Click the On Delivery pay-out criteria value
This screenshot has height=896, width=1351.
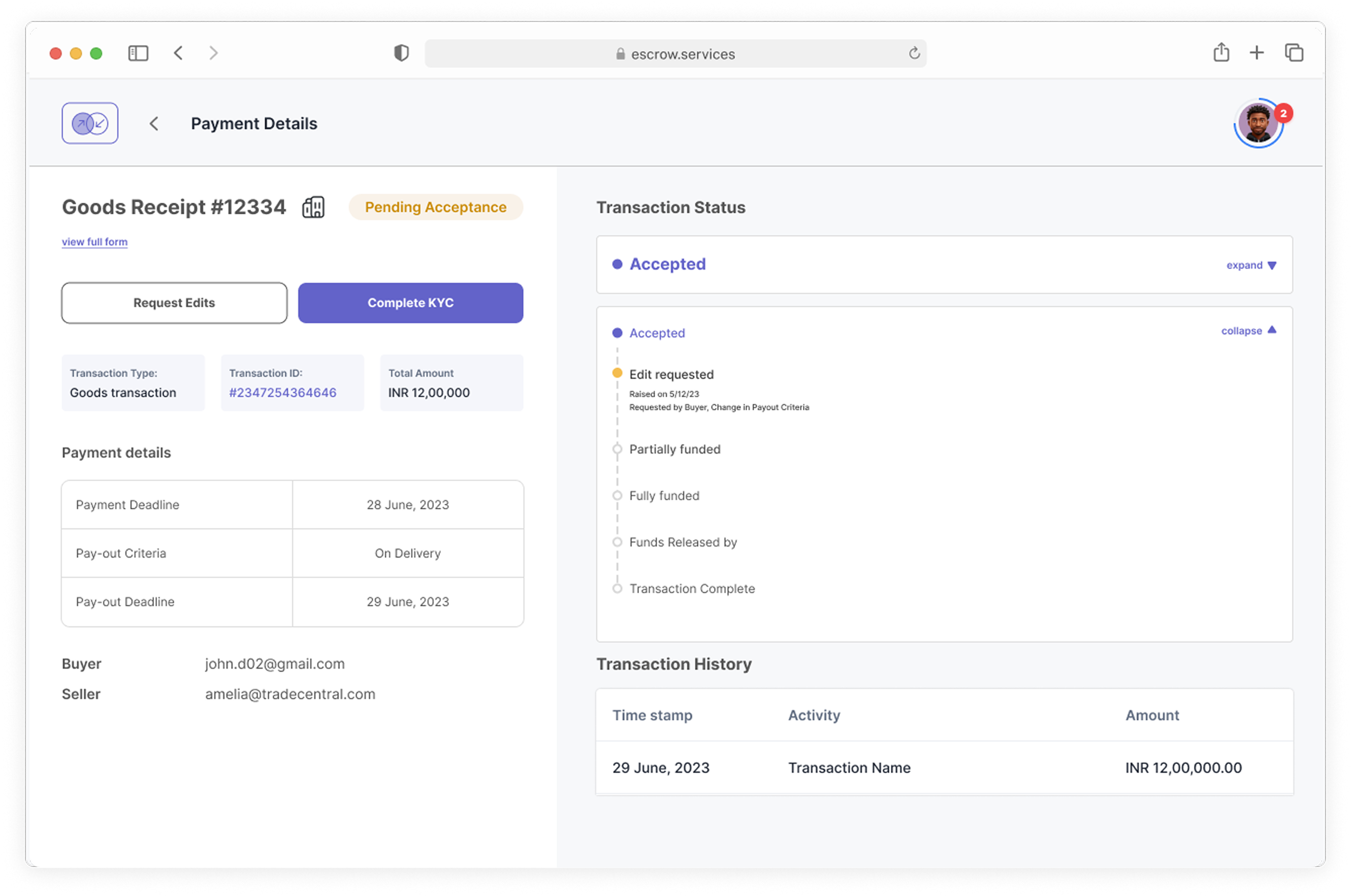click(x=408, y=553)
